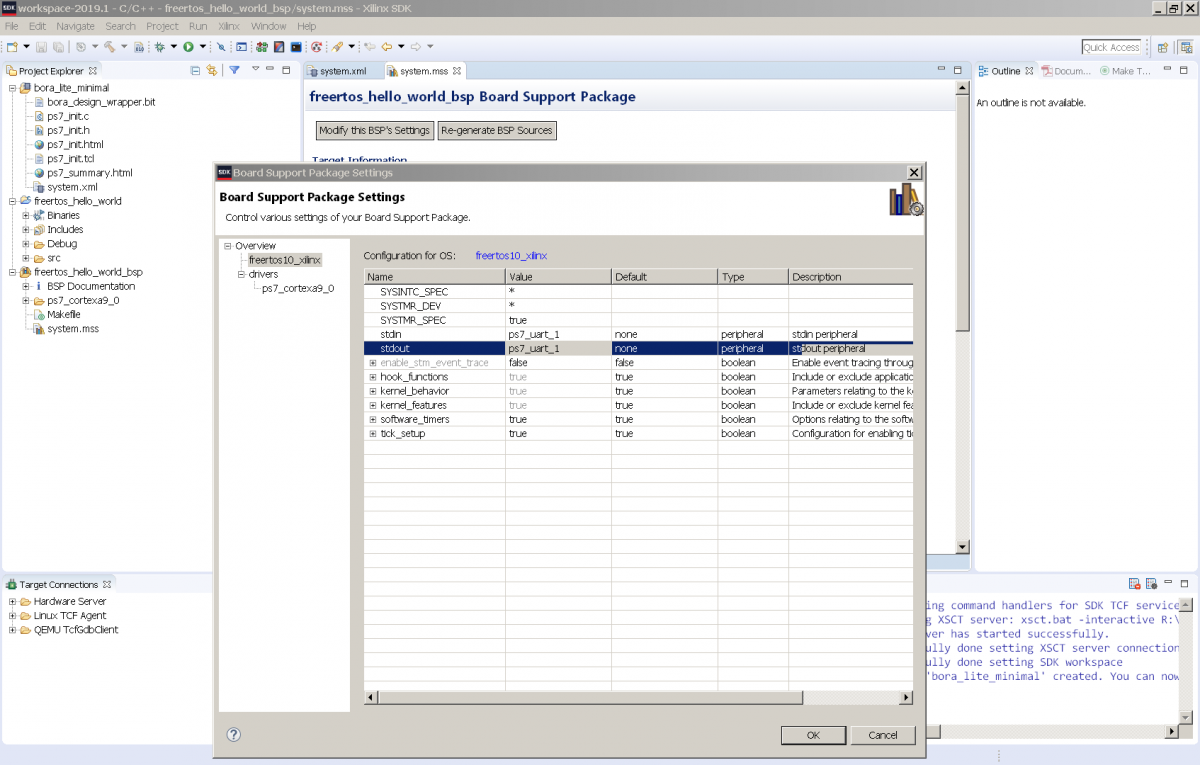The image size is (1200, 765).
Task: Click the filter funnel icon in Project Explorer
Action: [x=234, y=70]
